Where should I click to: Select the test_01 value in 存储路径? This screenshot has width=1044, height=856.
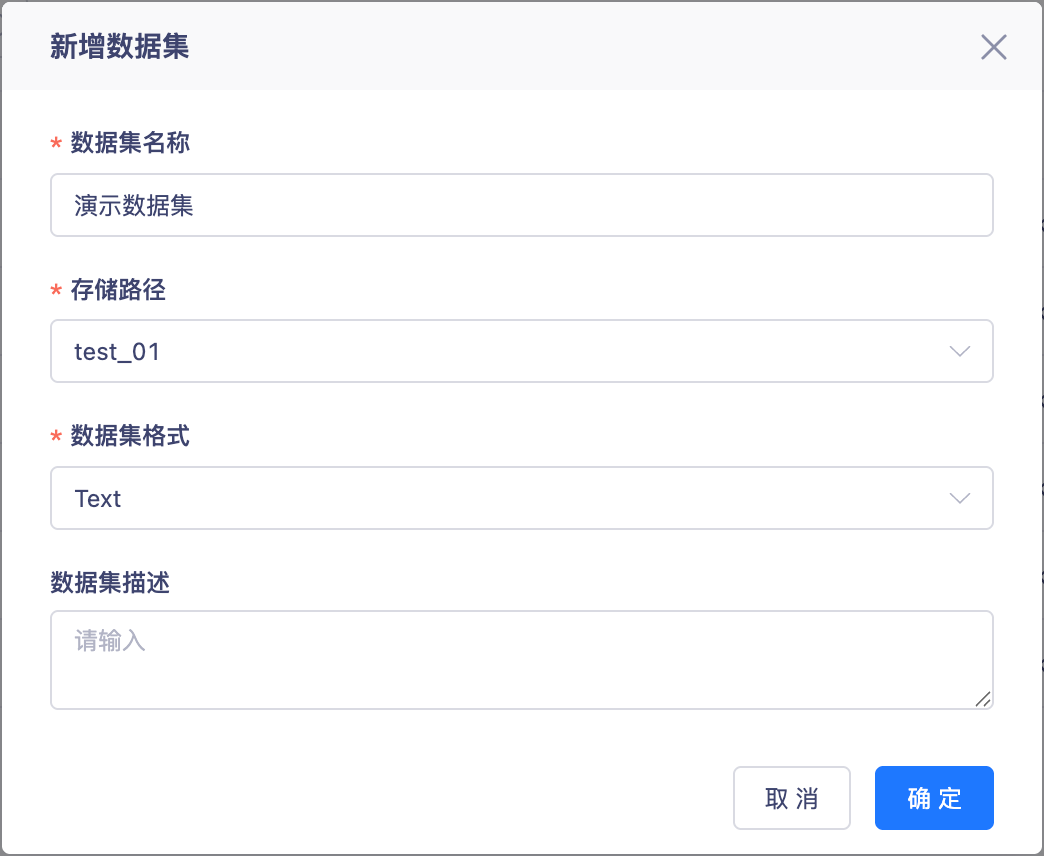click(x=118, y=352)
